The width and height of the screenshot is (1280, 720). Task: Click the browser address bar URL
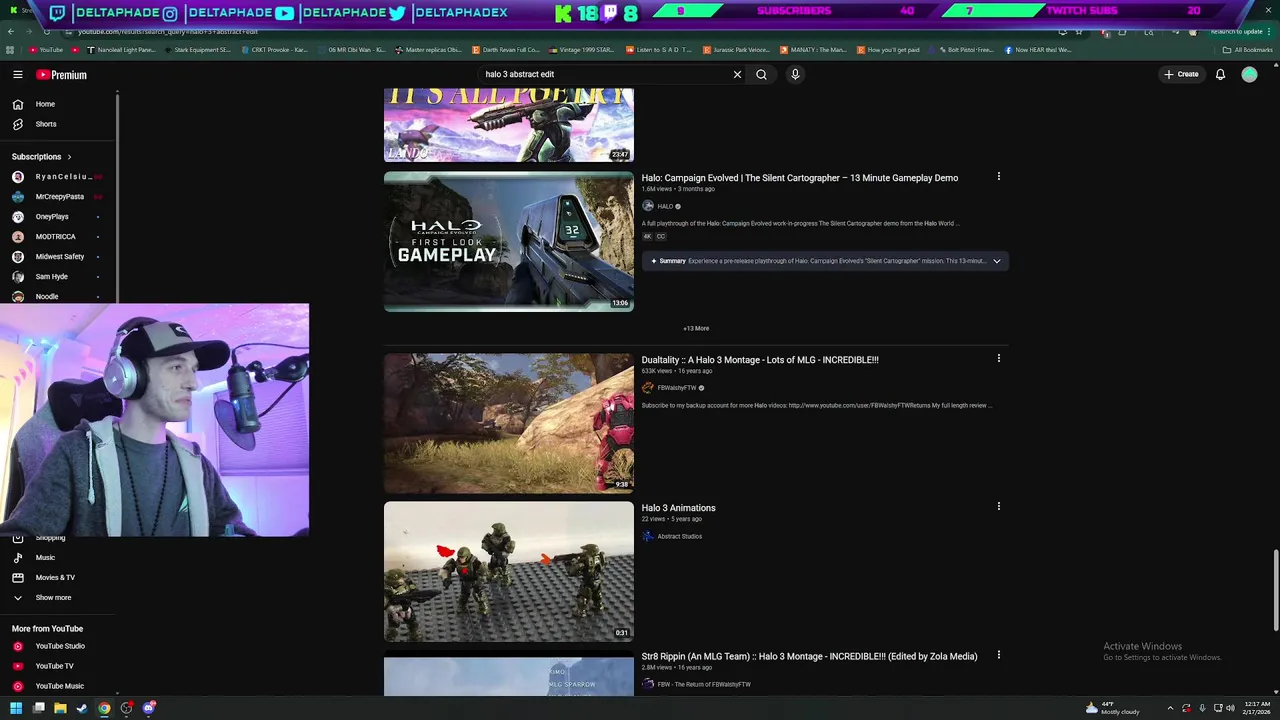tap(168, 32)
